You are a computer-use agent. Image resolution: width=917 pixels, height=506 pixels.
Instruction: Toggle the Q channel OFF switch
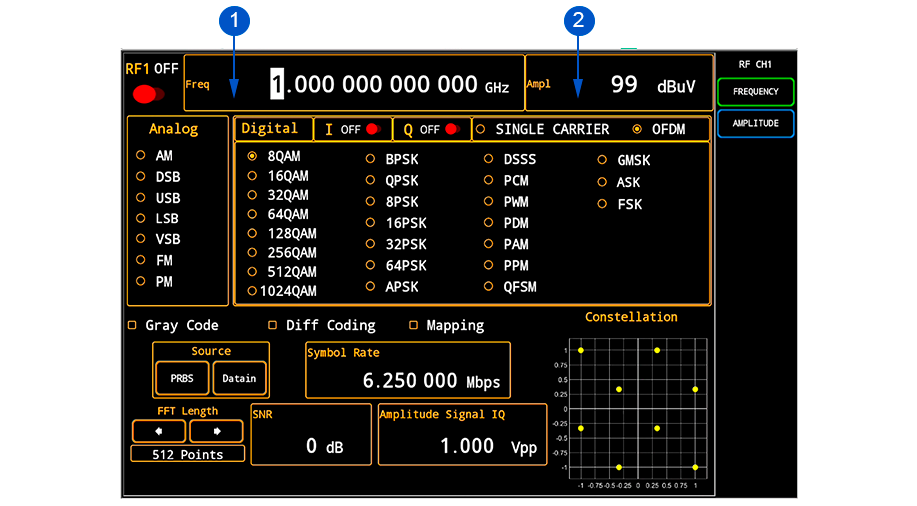pos(452,129)
